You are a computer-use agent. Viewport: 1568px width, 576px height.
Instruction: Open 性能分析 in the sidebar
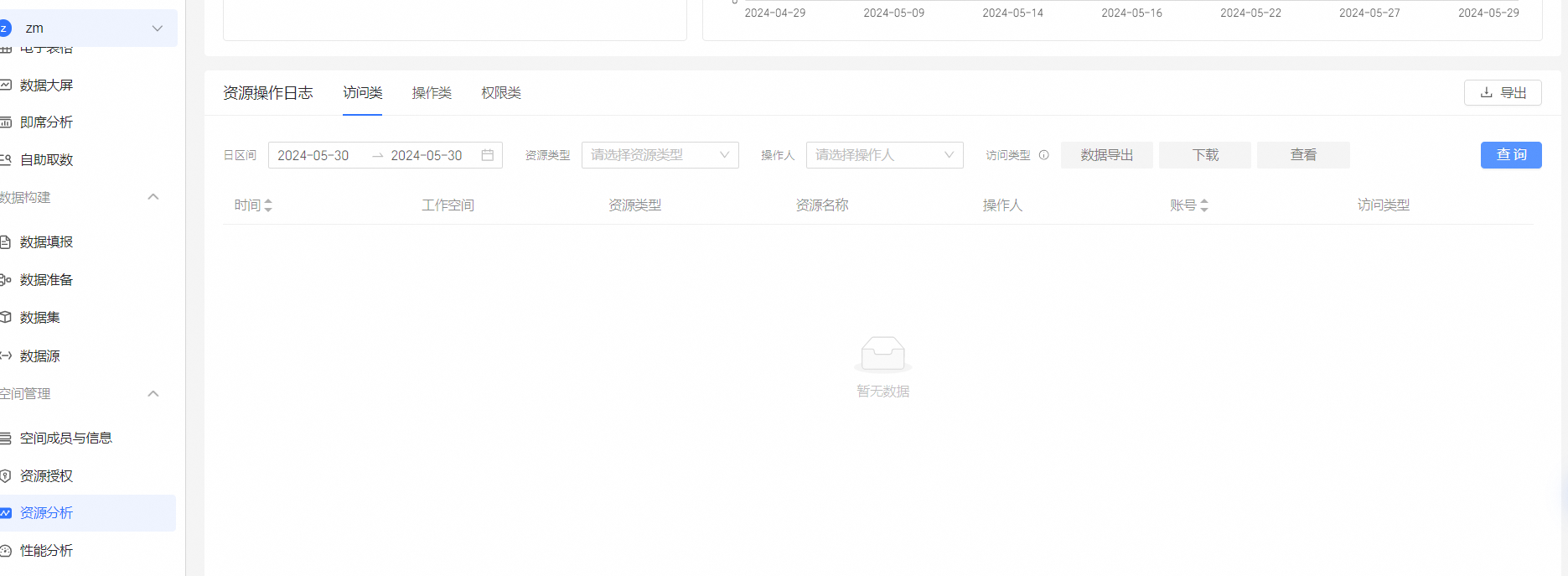(47, 551)
